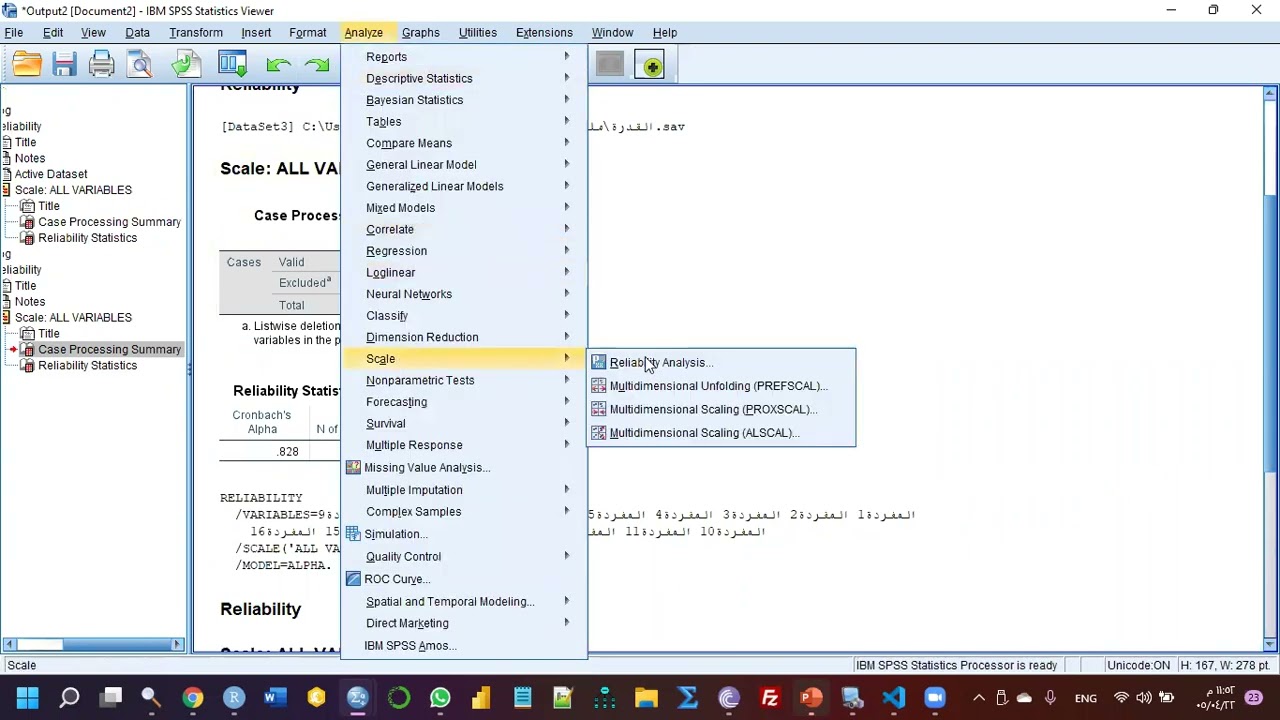
Task: Click the Print Preview magnifier icon
Action: coord(140,66)
